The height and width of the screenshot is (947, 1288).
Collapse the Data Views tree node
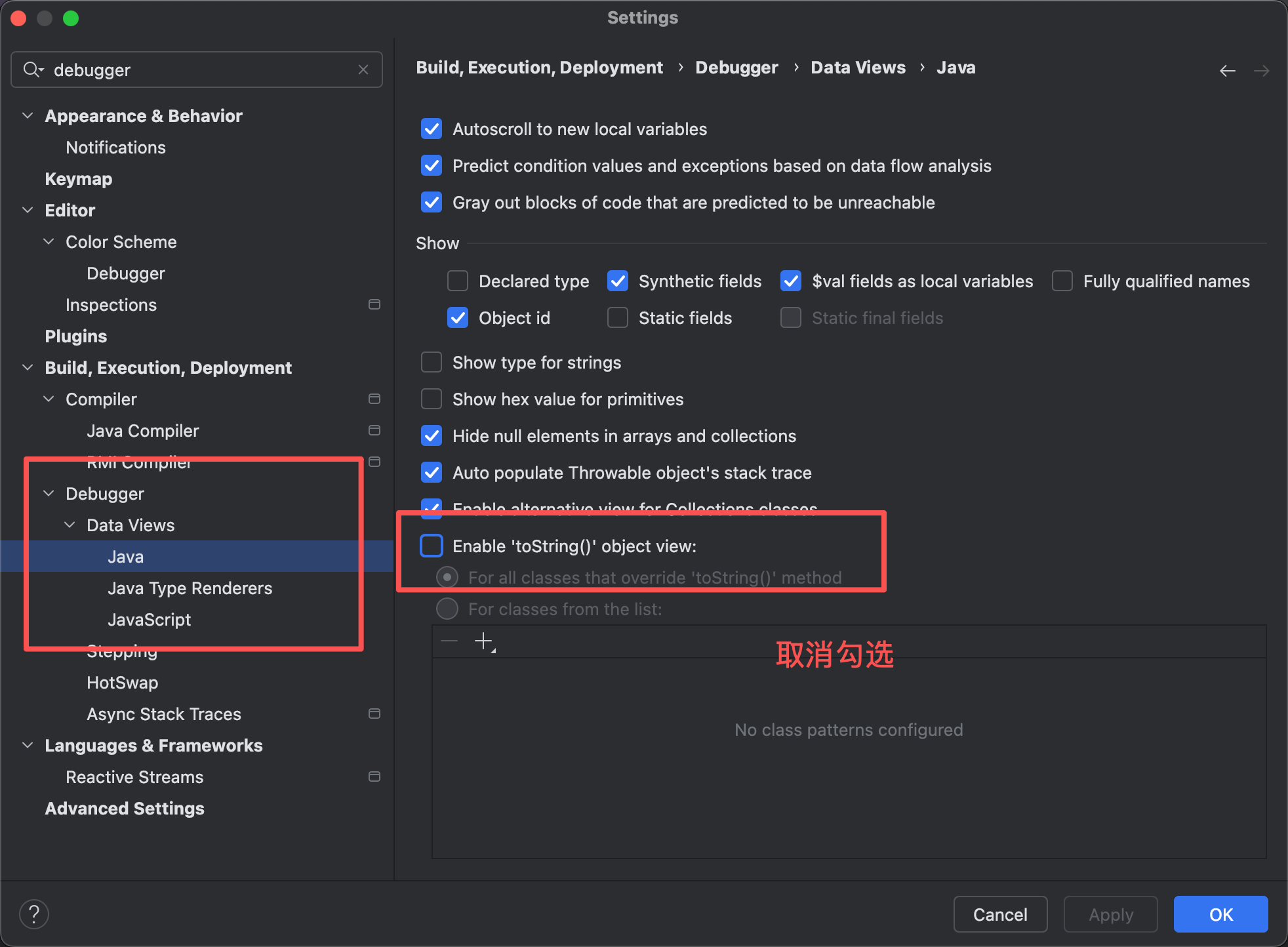70,525
